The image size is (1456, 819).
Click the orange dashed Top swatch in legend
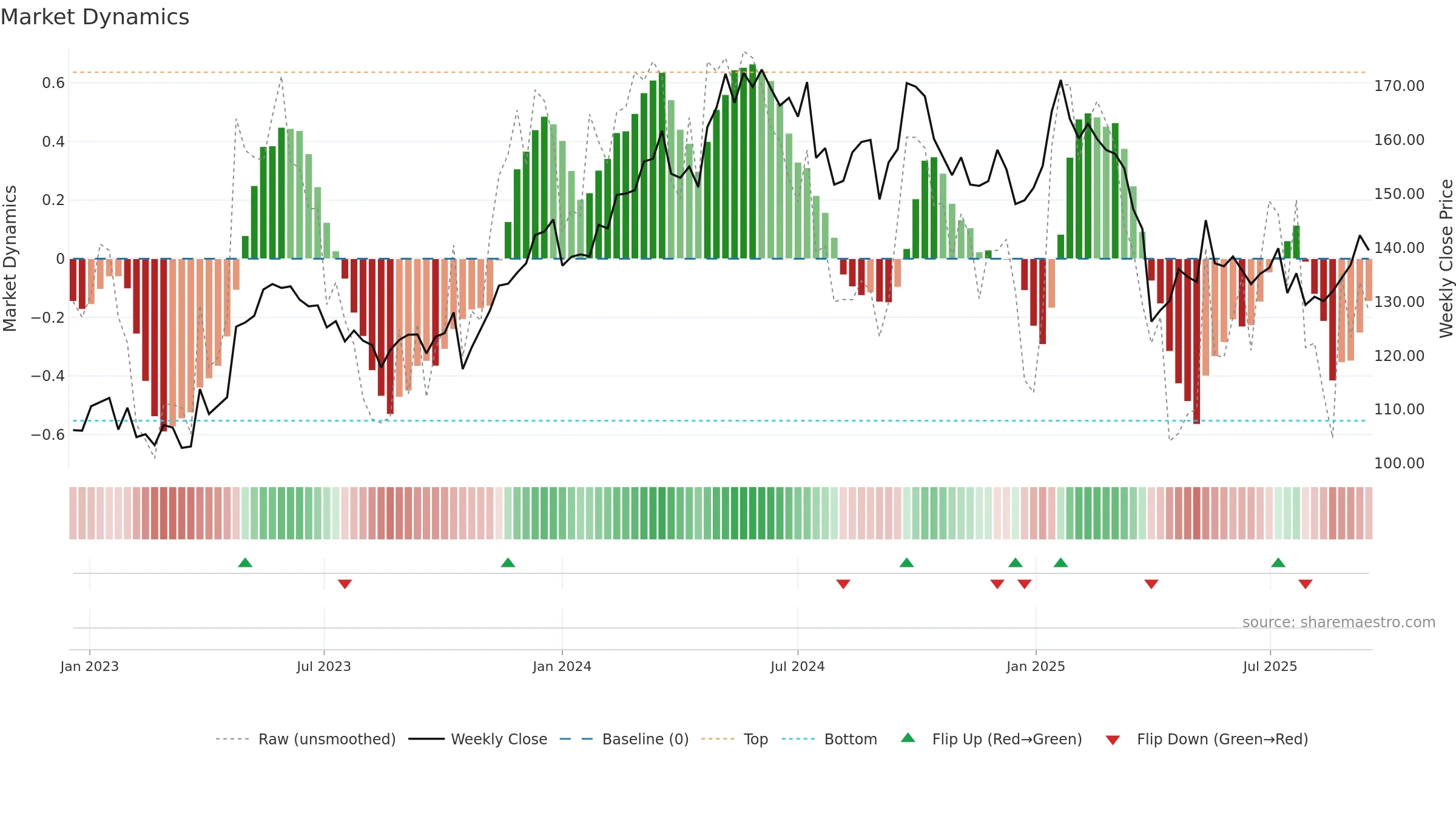[x=718, y=739]
